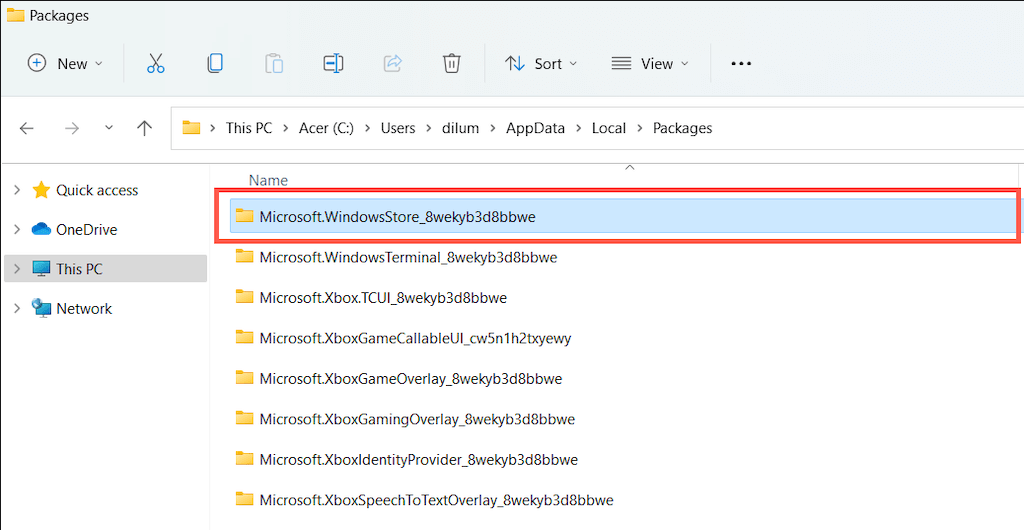Screen dimensions: 1024x530
Task: Click the Network icon in sidebar
Action: pos(41,309)
